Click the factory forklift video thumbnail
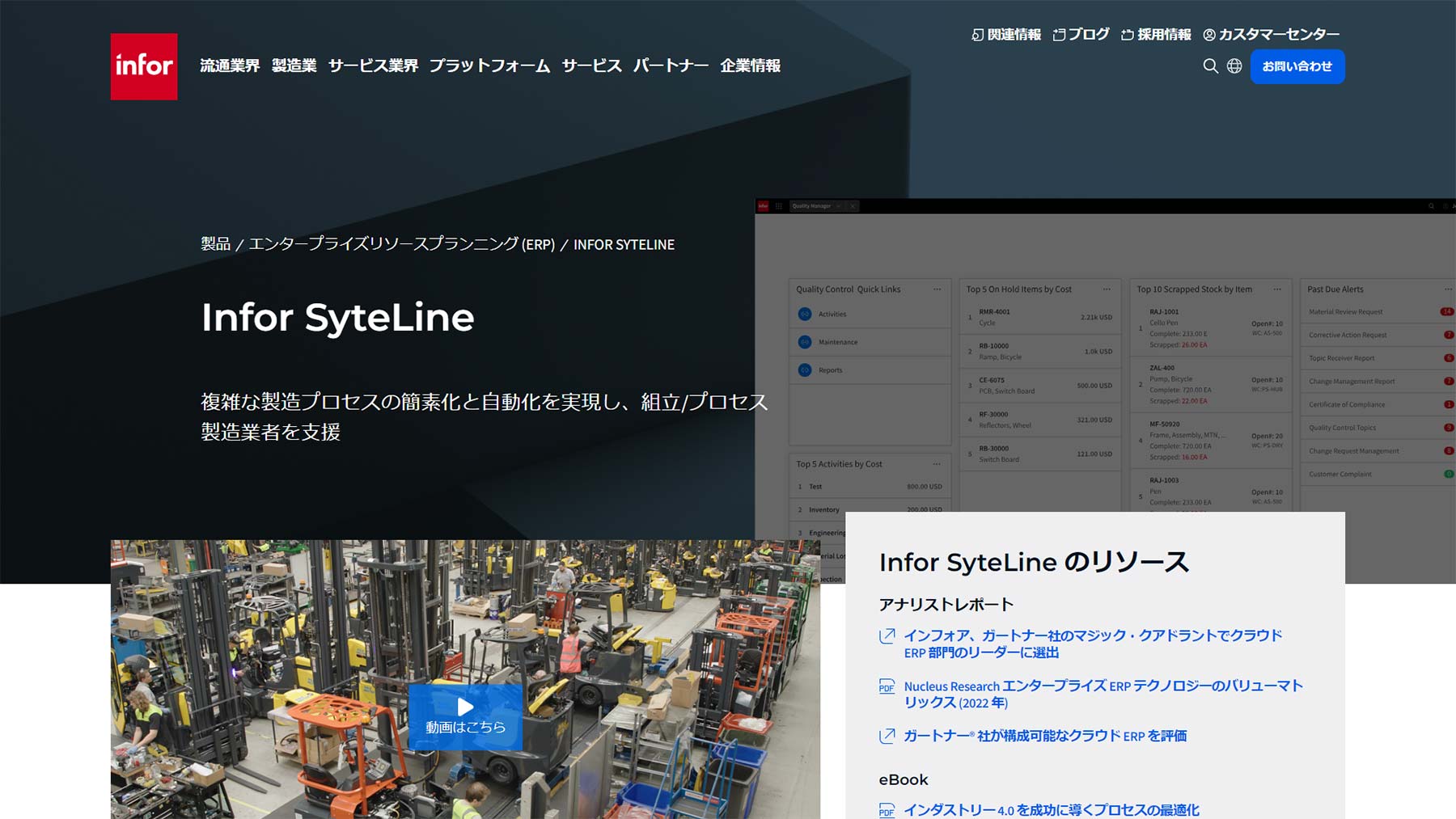The width and height of the screenshot is (1456, 819). pyautogui.click(x=465, y=679)
